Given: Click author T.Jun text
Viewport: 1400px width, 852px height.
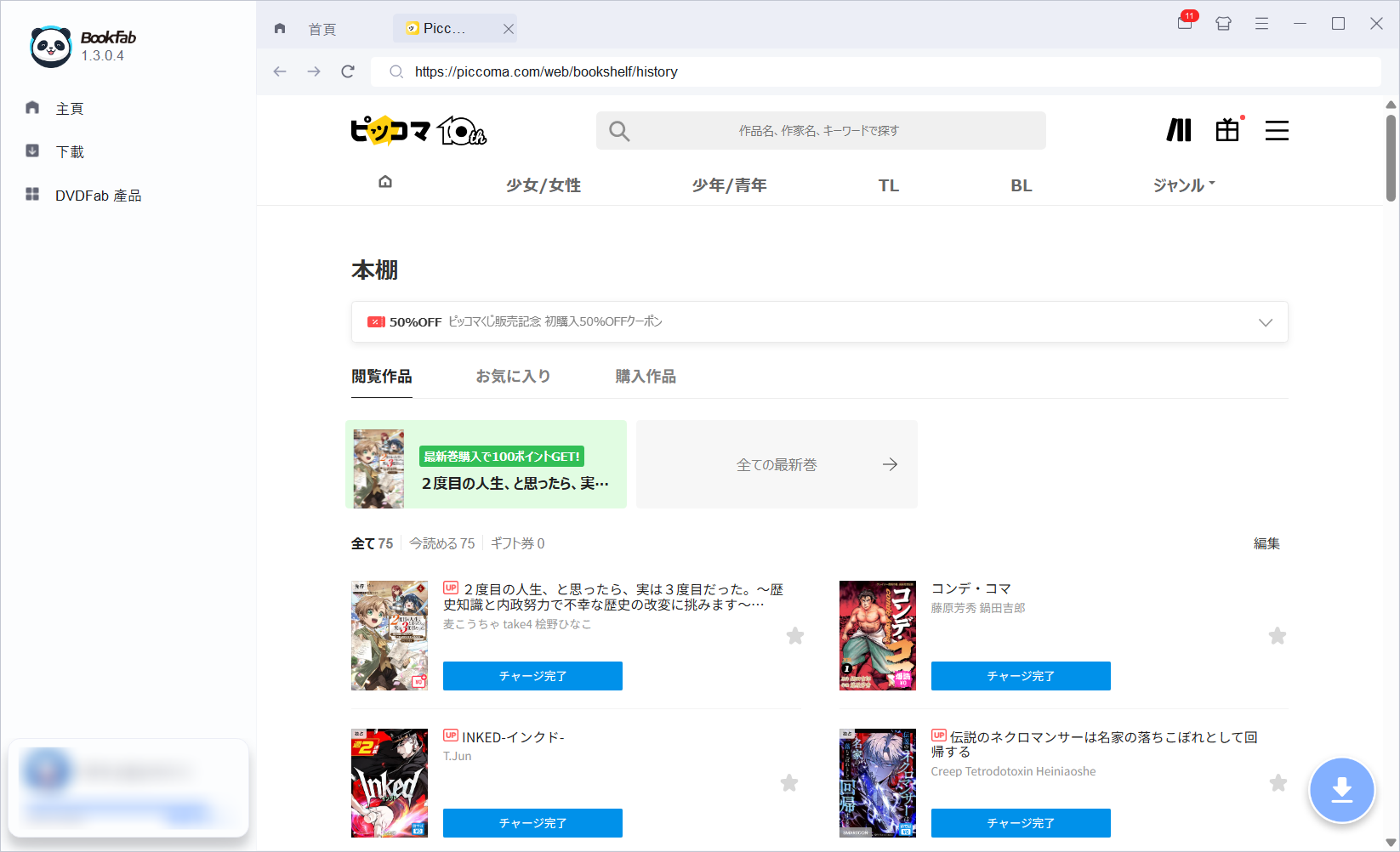Looking at the screenshot, I should 458,756.
